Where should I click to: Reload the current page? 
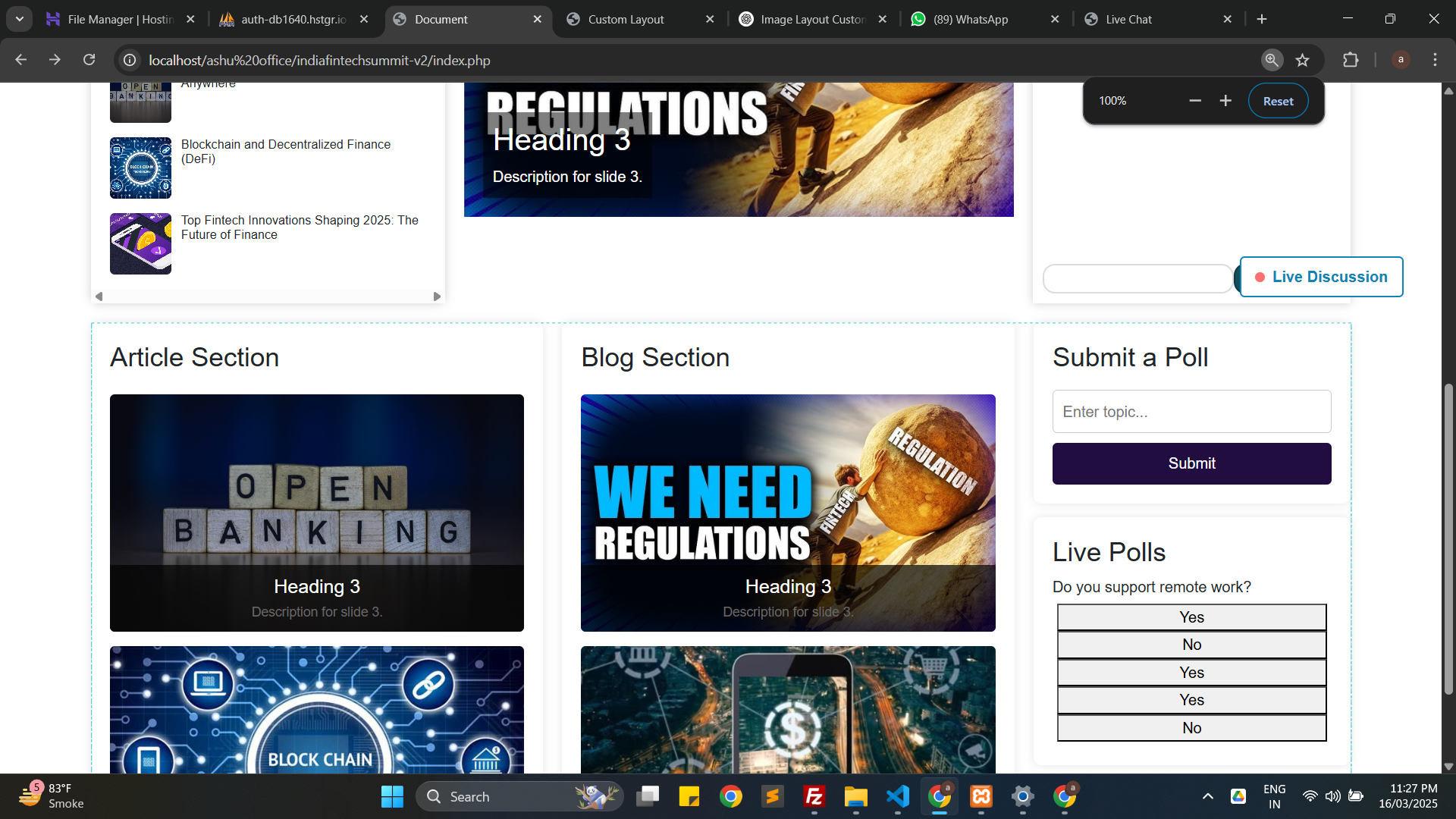89,60
